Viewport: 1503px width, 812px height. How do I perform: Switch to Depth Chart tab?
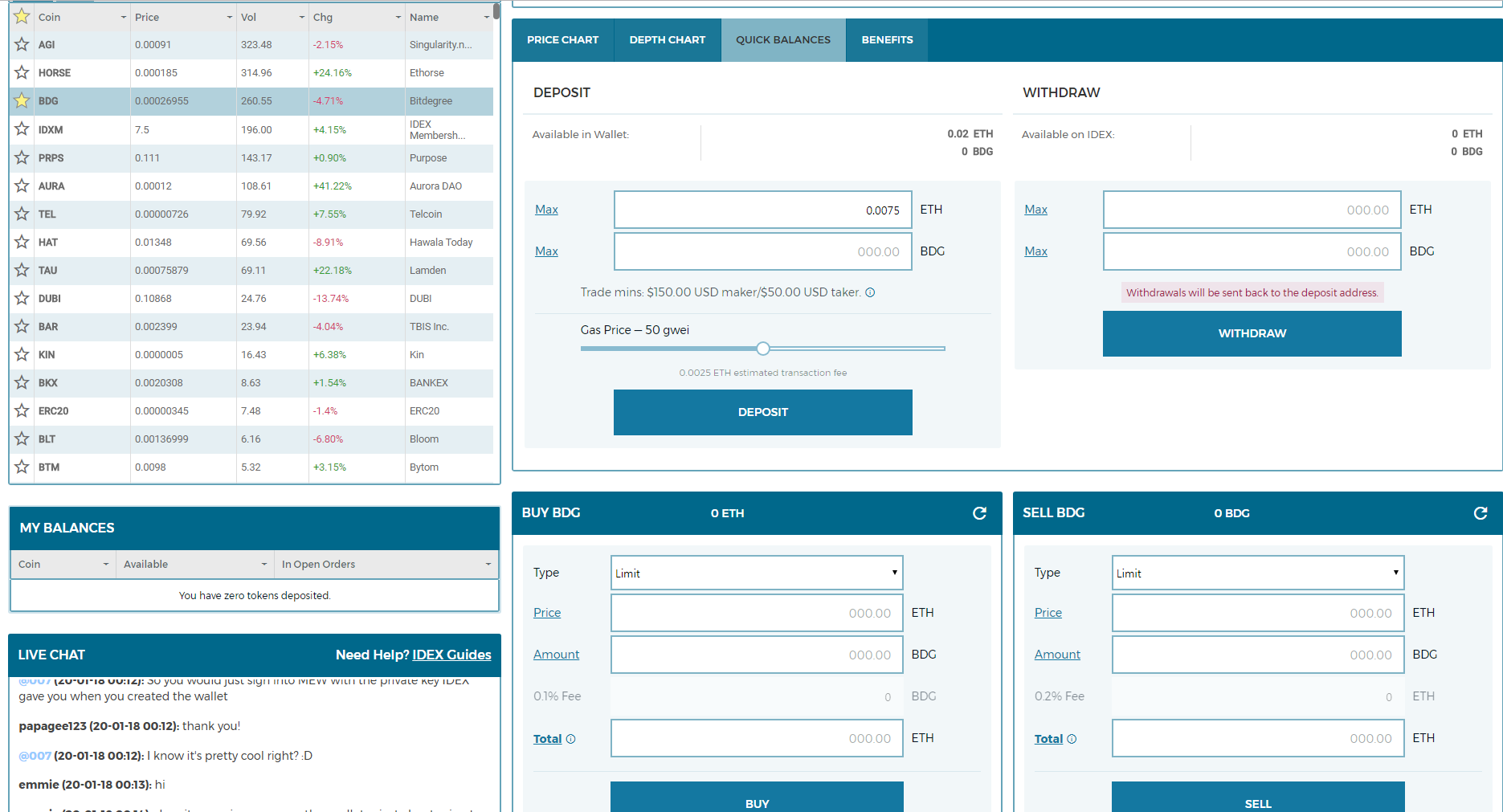(668, 40)
